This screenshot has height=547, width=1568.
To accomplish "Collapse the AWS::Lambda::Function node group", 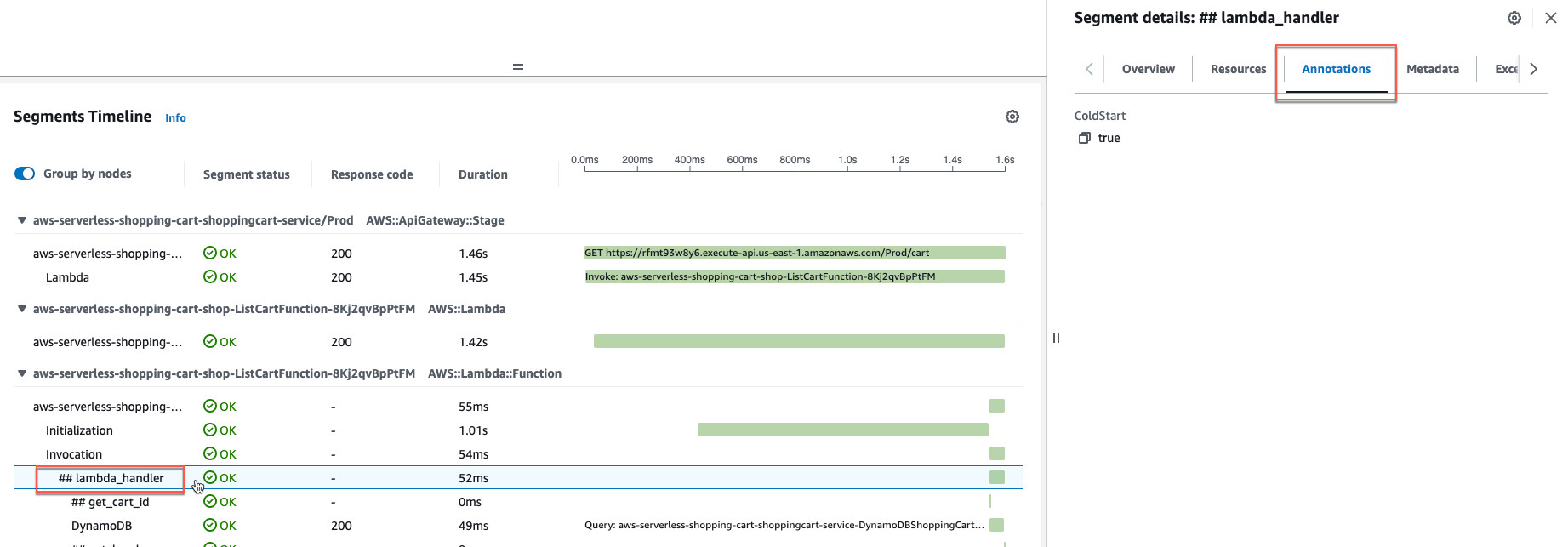I will 22,373.
